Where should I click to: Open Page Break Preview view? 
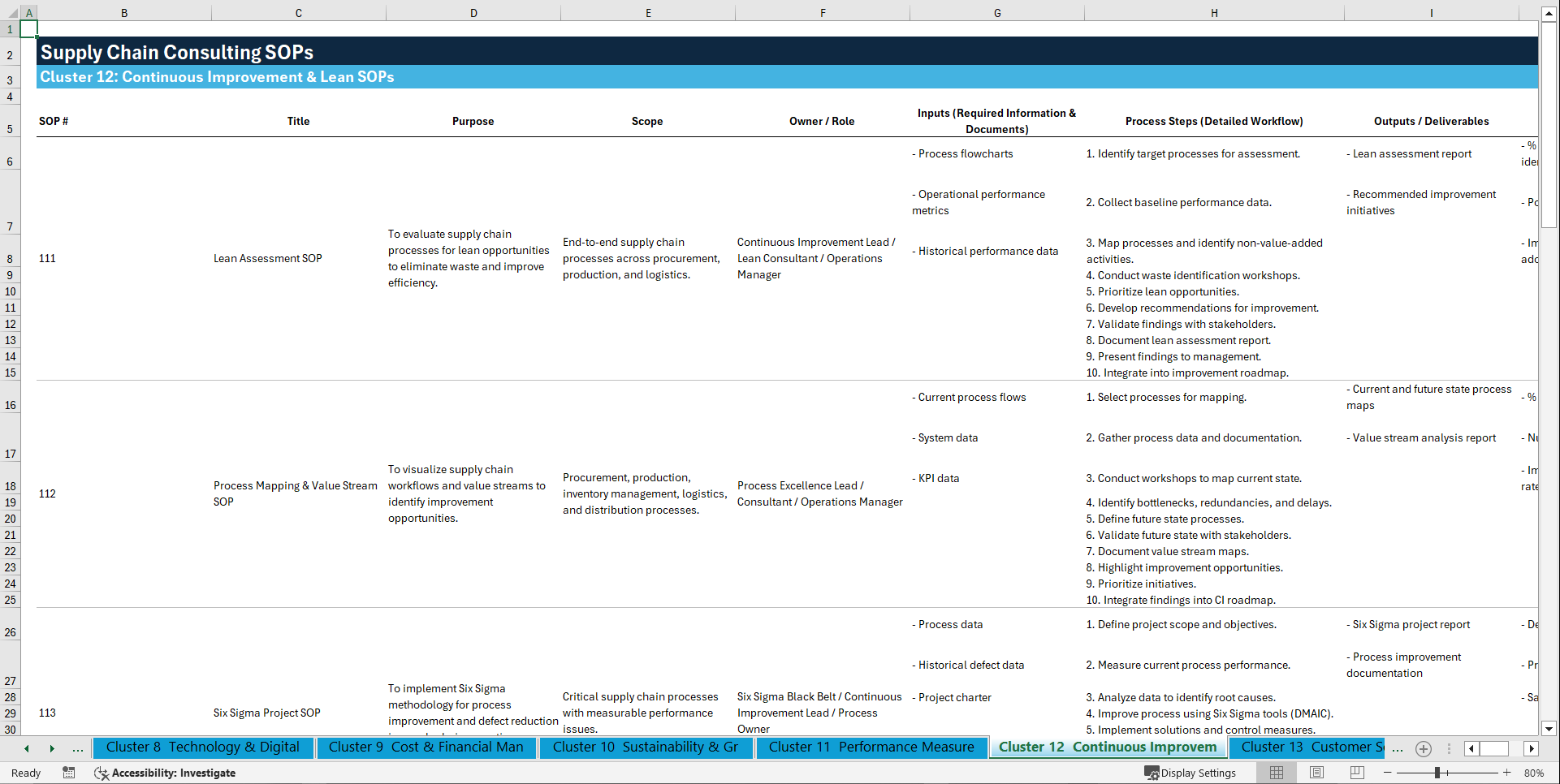(x=1357, y=773)
